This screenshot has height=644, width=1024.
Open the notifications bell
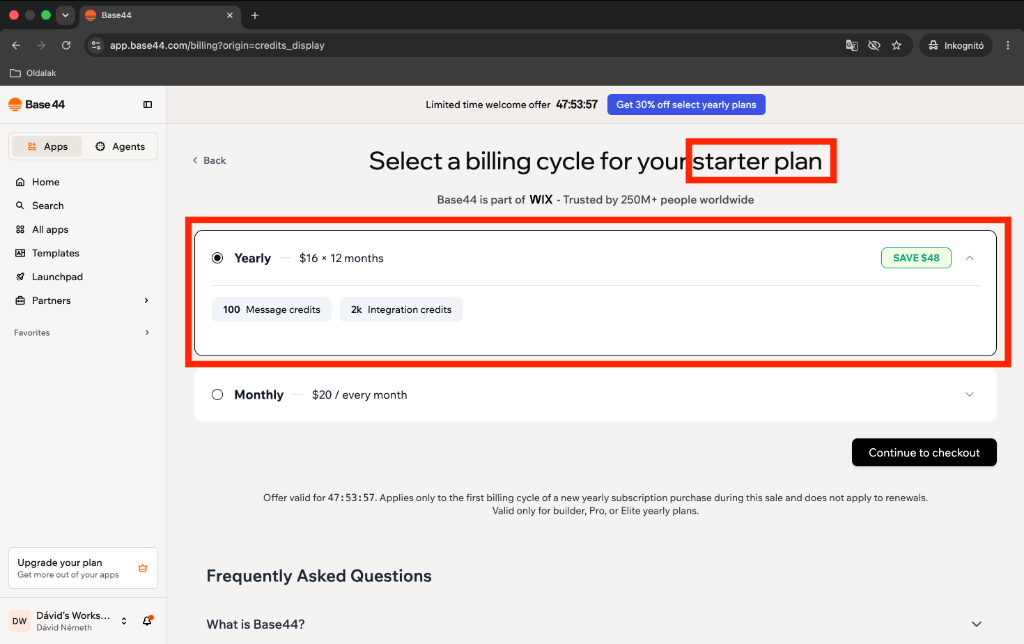148,620
